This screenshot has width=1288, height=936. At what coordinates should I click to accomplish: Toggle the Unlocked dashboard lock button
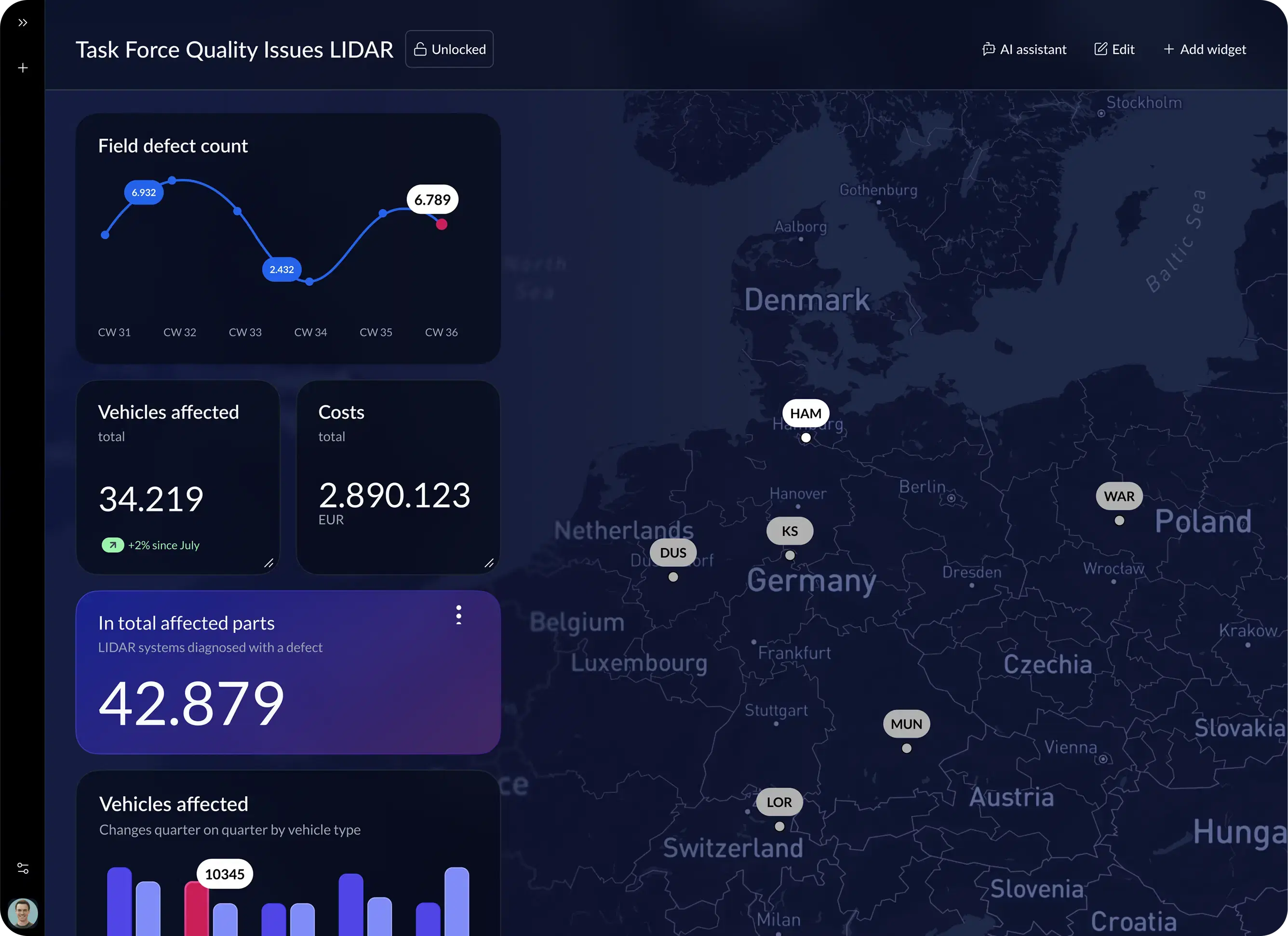click(x=449, y=50)
